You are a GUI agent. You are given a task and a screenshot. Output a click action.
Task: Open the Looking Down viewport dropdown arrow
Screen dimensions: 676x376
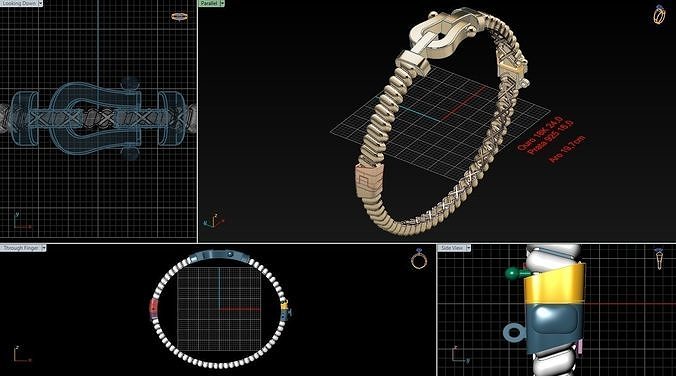pyautogui.click(x=41, y=3)
